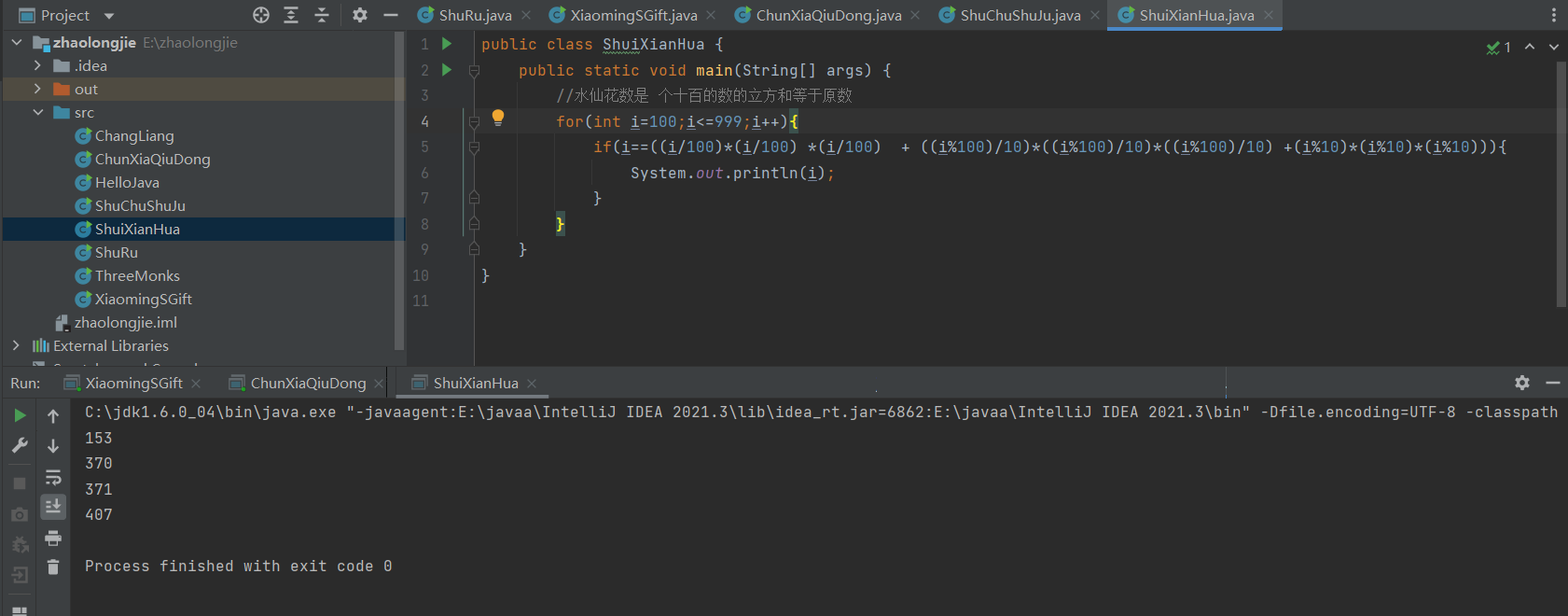Image resolution: width=1568 pixels, height=616 pixels.
Task: Click the Expand All icon in Project toolbar
Action: (x=291, y=15)
